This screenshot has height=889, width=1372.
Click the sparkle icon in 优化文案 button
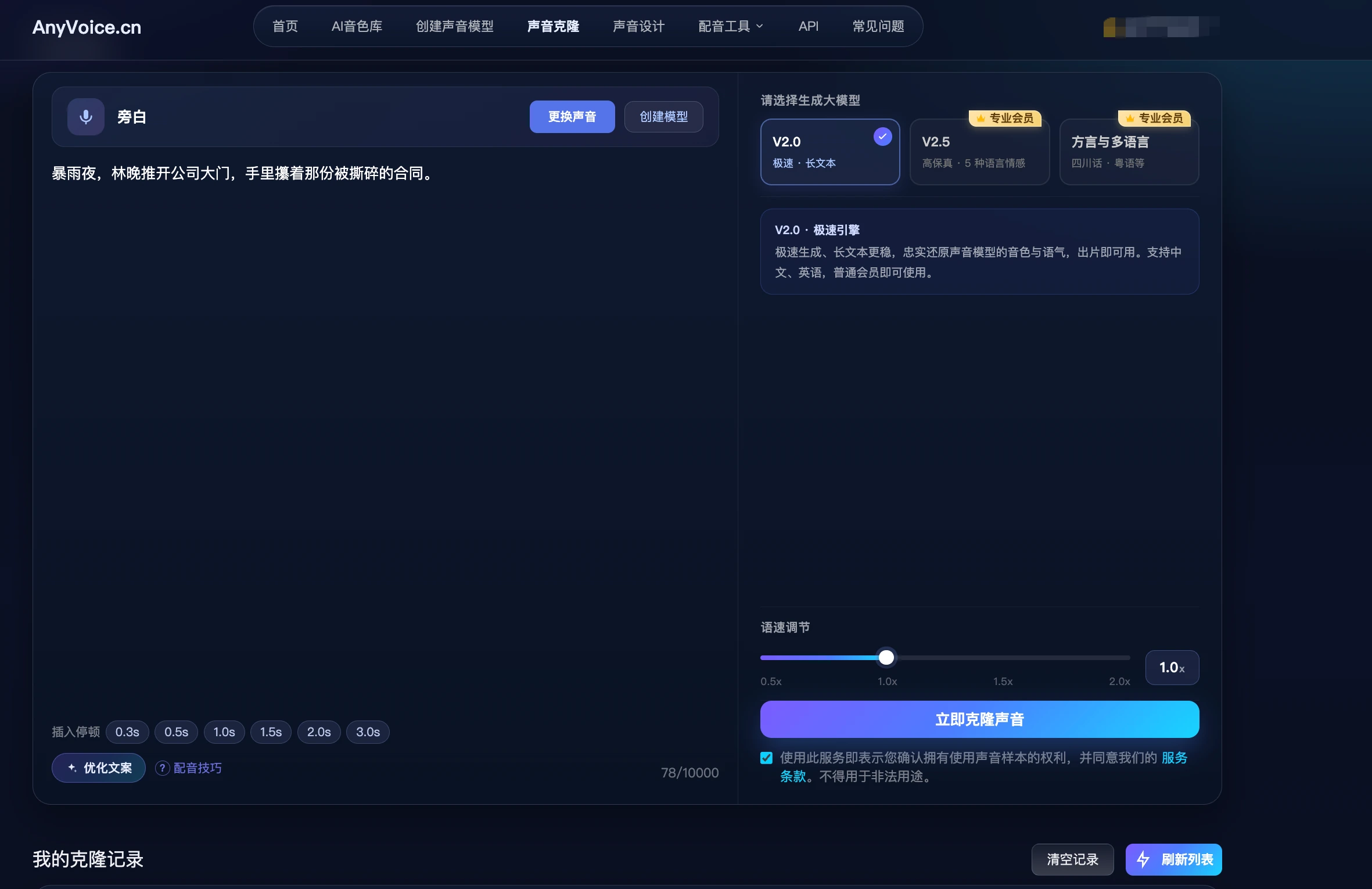[72, 768]
